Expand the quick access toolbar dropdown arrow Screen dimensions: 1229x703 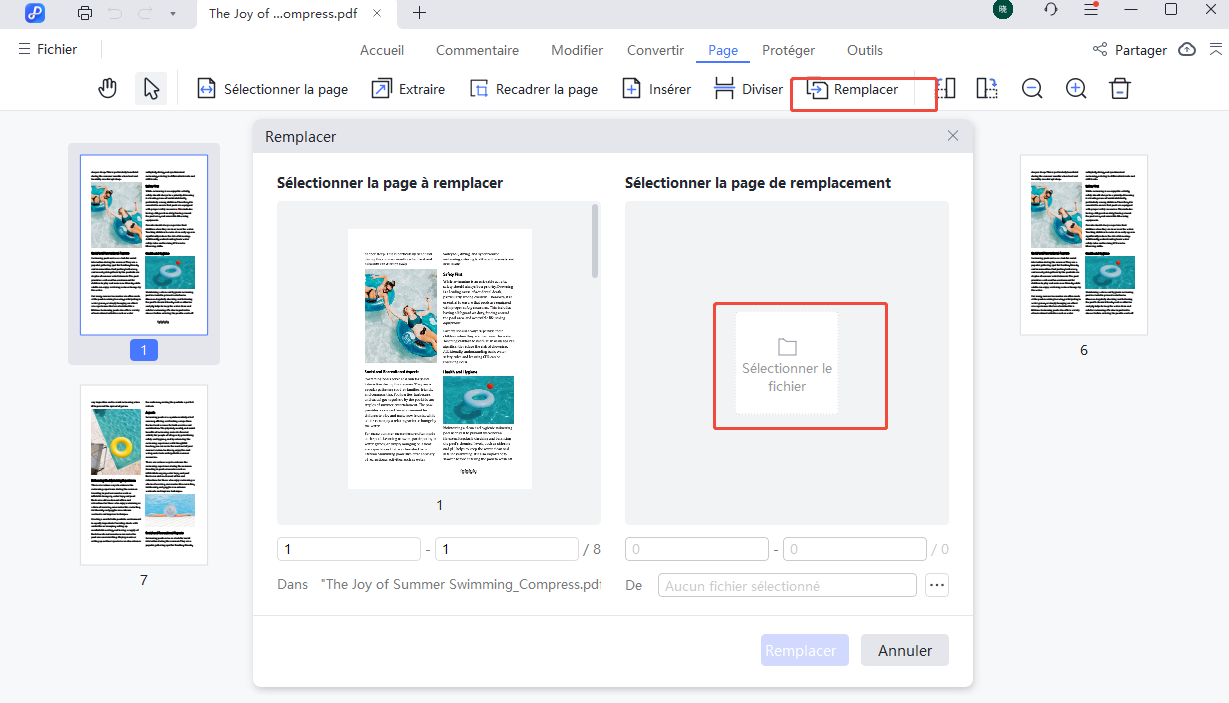pos(173,13)
